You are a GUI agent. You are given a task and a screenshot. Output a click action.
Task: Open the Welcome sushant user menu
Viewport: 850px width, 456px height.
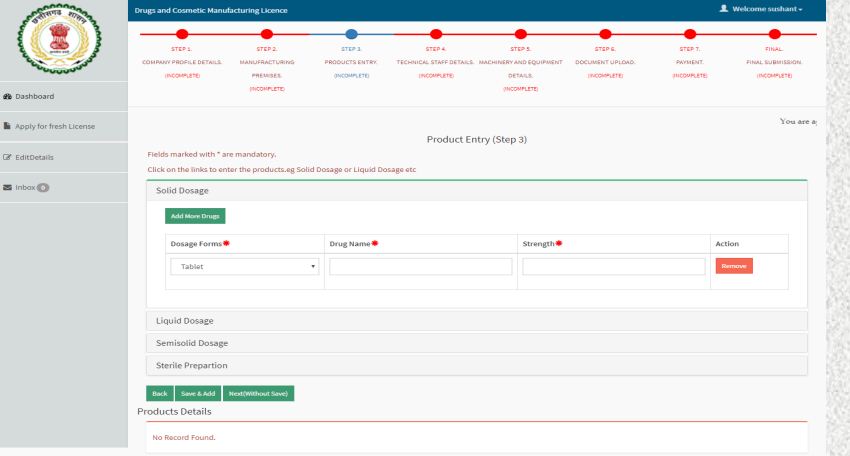766,10
